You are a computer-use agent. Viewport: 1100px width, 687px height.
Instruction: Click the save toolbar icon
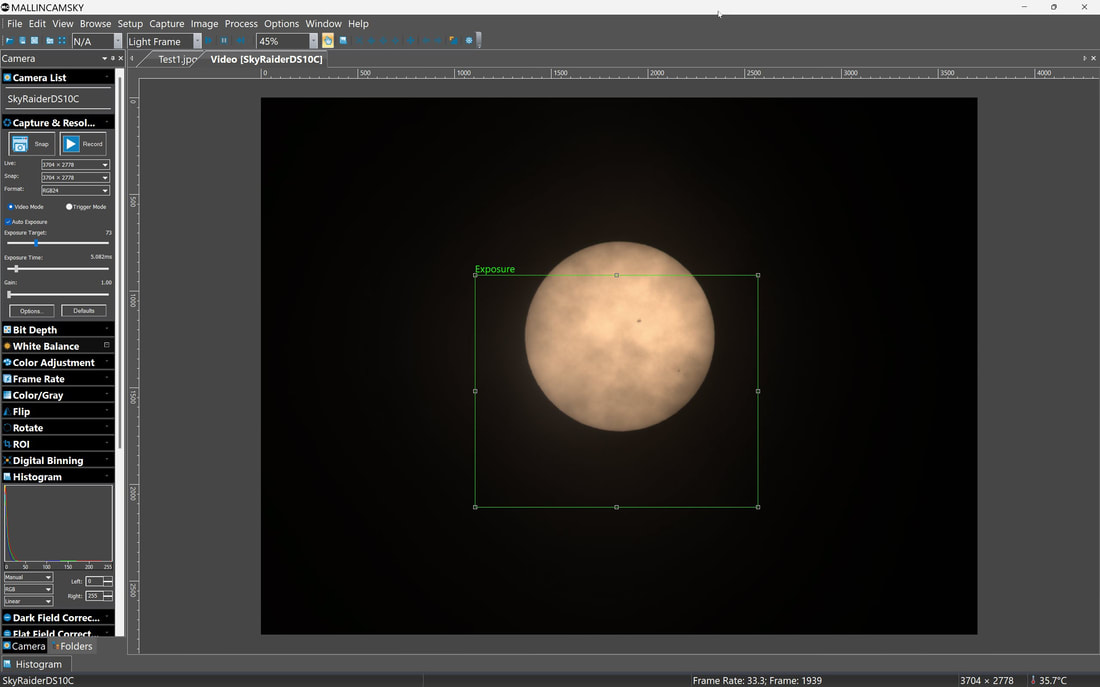pyautogui.click(x=22, y=41)
